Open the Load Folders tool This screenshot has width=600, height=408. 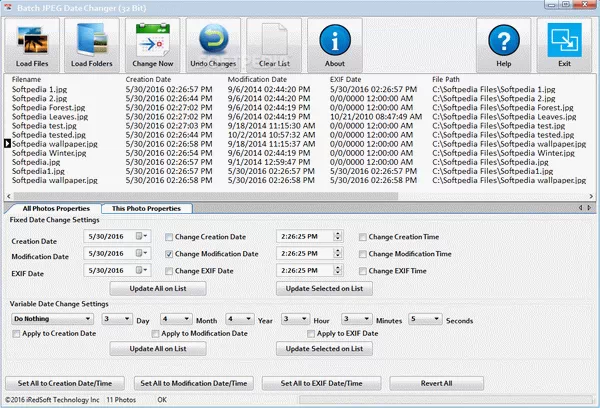[92, 45]
